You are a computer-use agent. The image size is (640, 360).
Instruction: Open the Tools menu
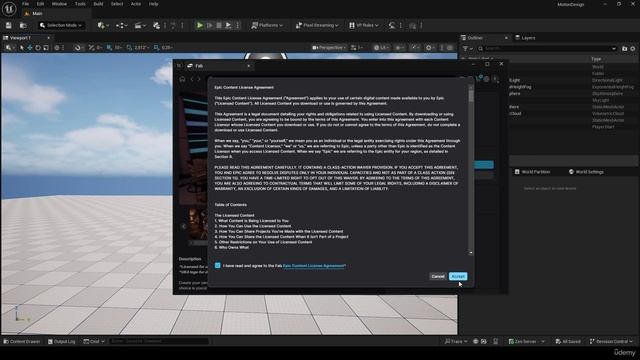(80, 4)
